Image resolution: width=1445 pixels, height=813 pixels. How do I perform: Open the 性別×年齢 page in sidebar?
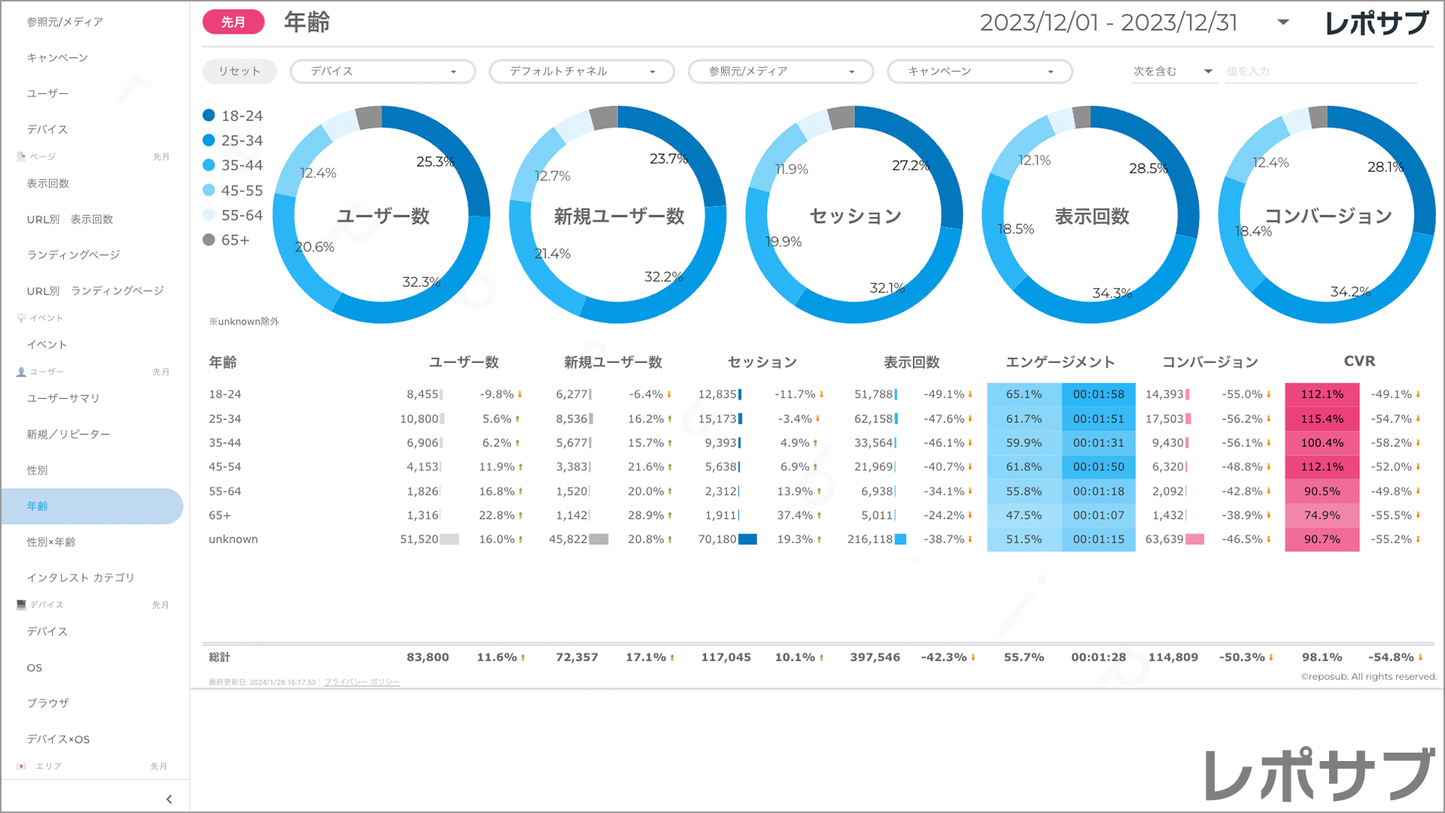[51, 542]
